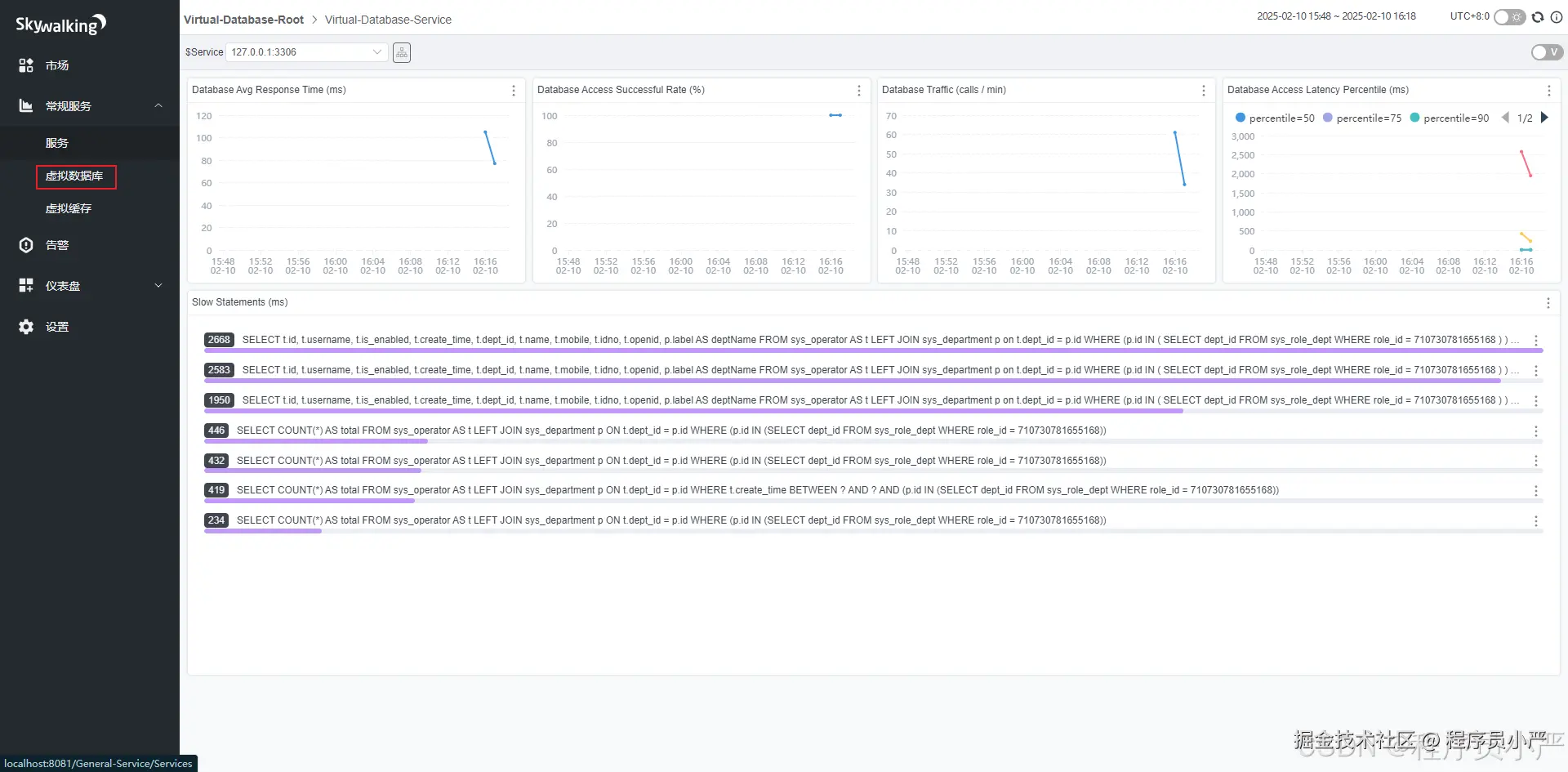Click the 446 ms SELECT COUNT statement
1568x772 pixels.
tap(671, 431)
